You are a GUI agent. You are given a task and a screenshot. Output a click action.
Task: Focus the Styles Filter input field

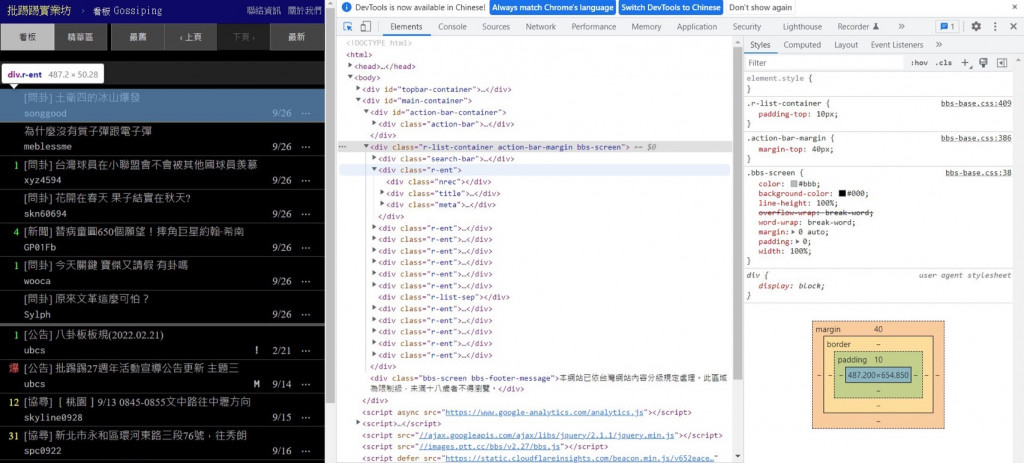click(825, 63)
